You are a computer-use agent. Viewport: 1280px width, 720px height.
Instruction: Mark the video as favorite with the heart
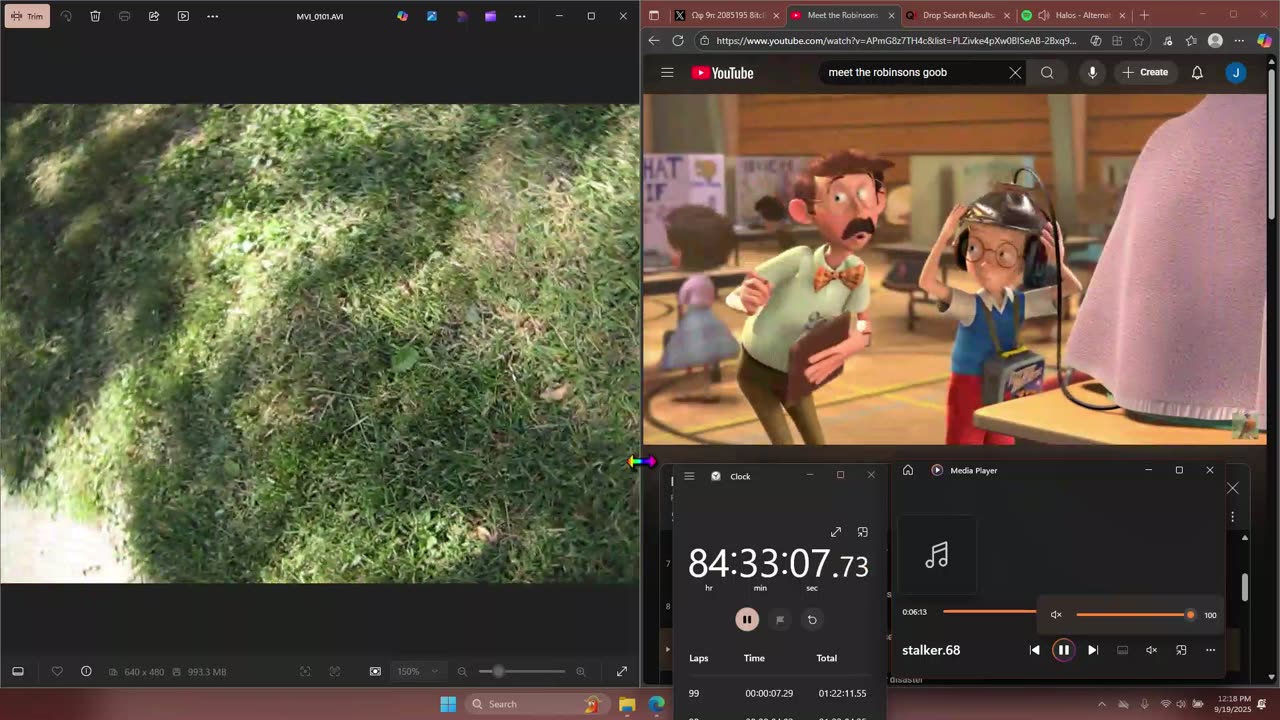[x=57, y=671]
